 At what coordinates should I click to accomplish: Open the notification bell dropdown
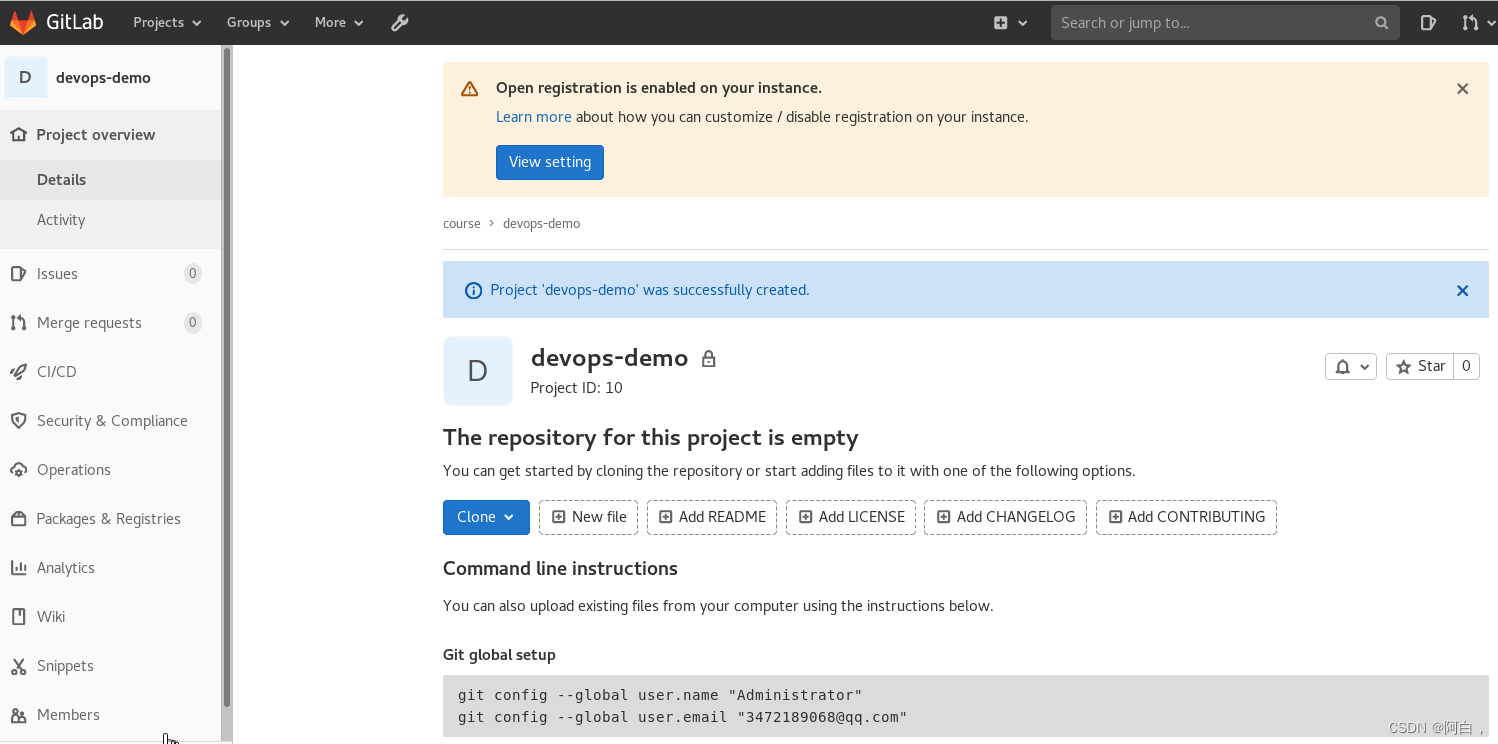(1351, 366)
